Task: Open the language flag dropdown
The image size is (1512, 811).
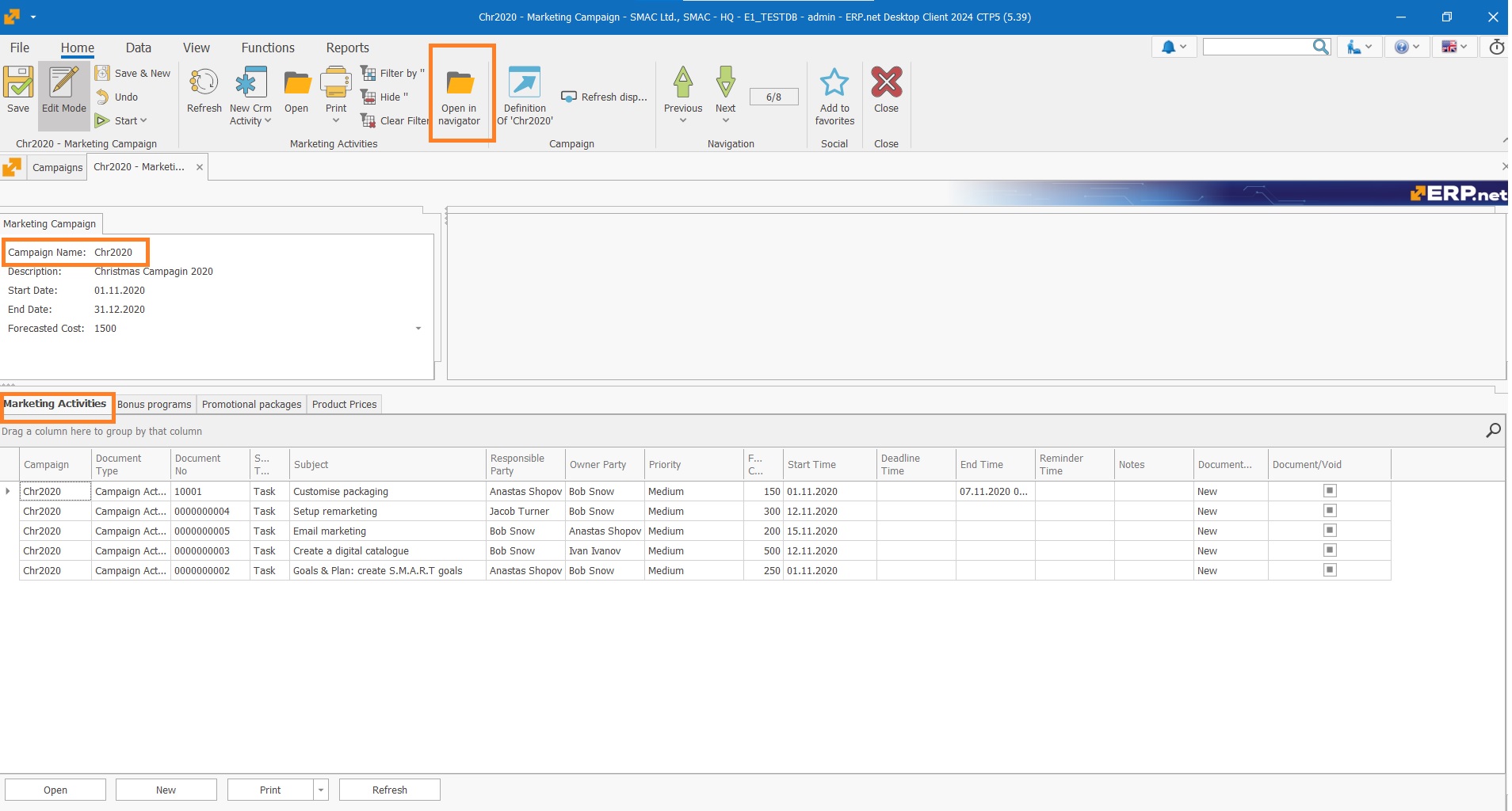Action: coord(1454,47)
